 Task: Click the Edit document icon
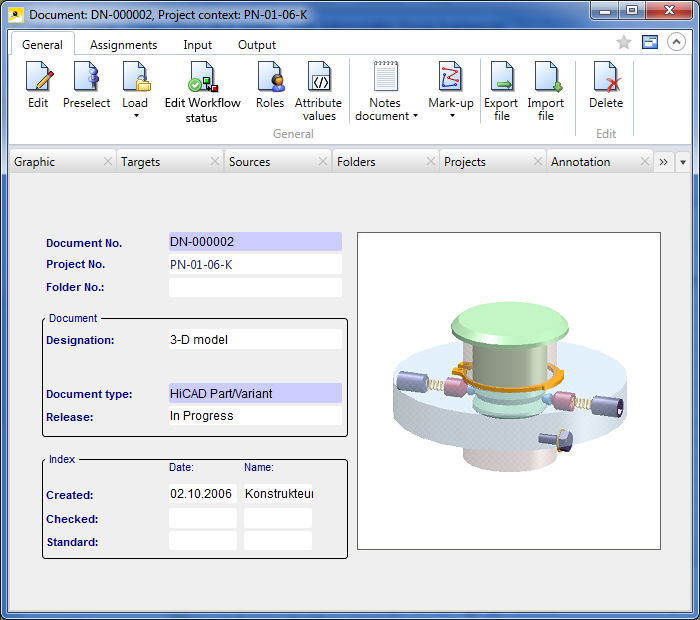38,78
